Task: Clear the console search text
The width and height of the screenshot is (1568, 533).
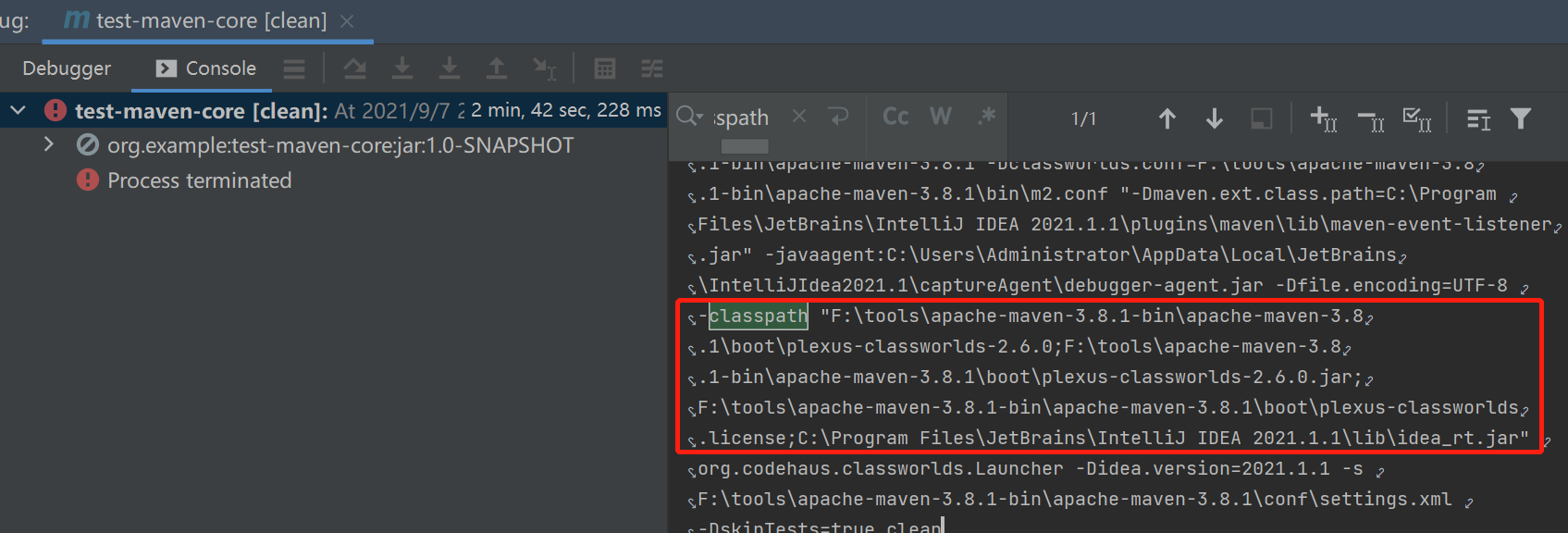Action: [x=799, y=117]
